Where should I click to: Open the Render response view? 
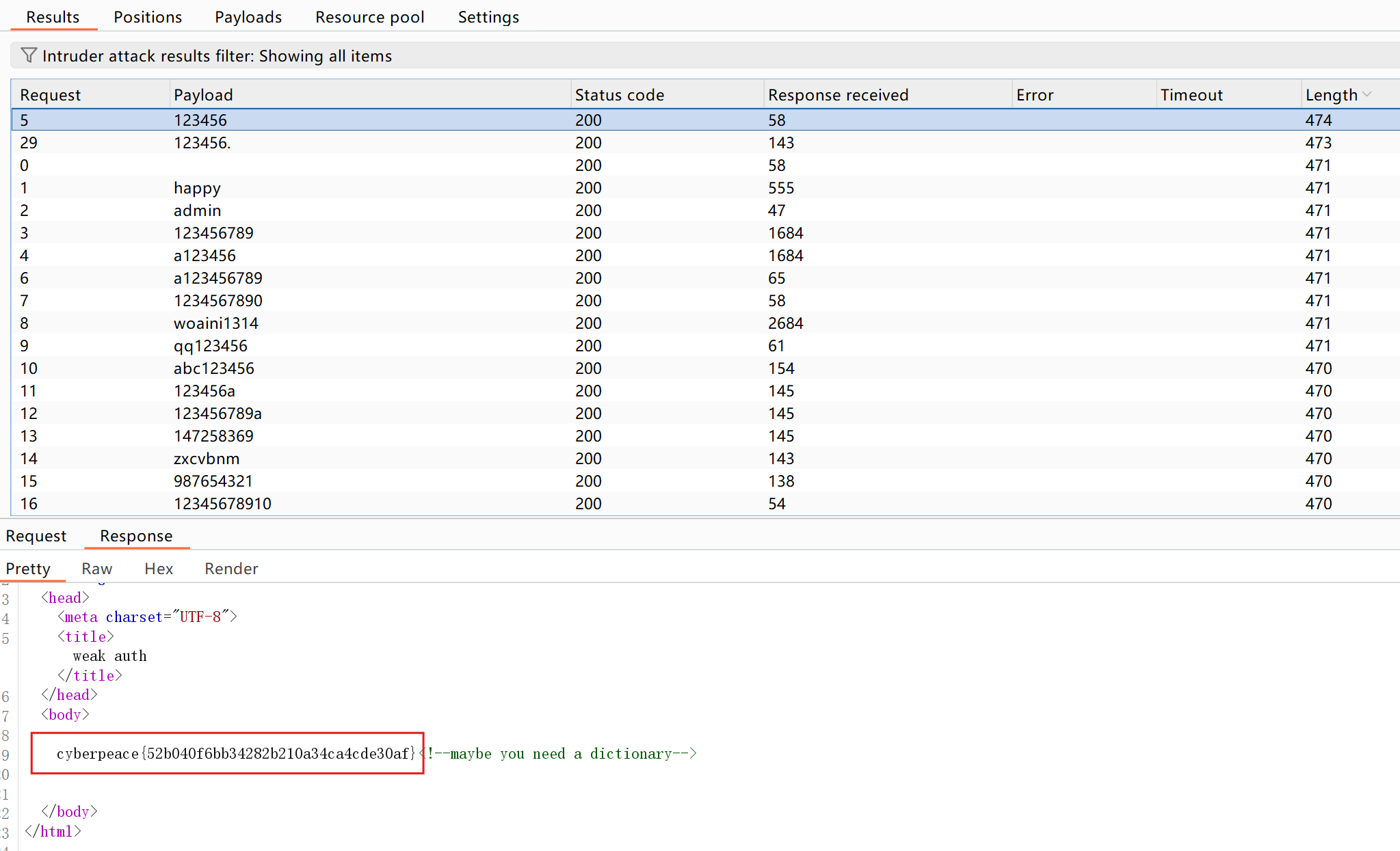231,569
